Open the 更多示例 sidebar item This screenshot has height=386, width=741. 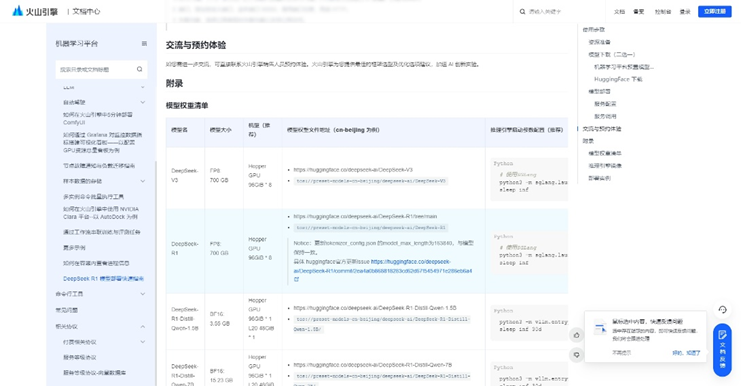74,248
